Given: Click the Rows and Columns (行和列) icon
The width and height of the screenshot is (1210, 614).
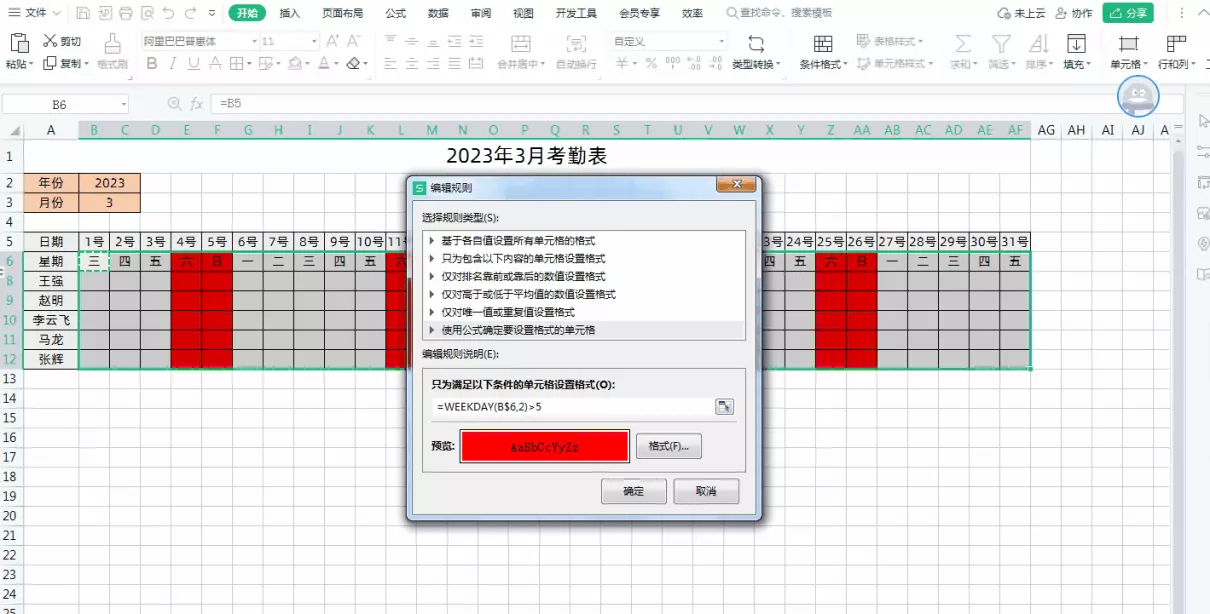Looking at the screenshot, I should pyautogui.click(x=1176, y=43).
